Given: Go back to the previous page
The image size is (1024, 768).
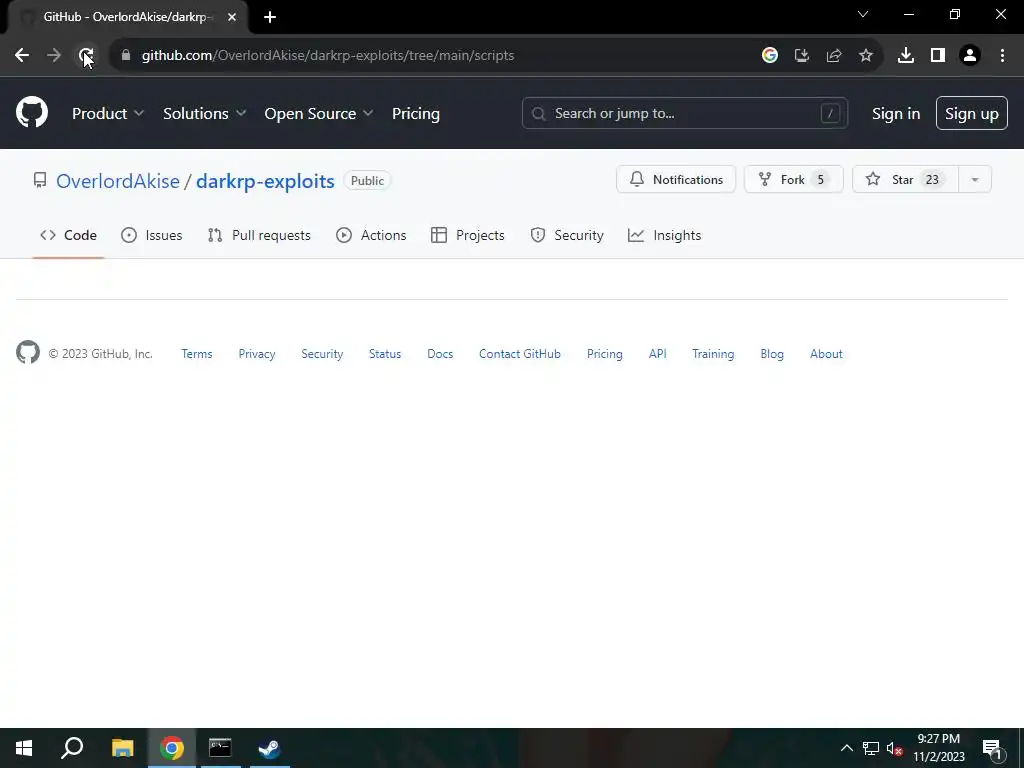Looking at the screenshot, I should pos(22,56).
